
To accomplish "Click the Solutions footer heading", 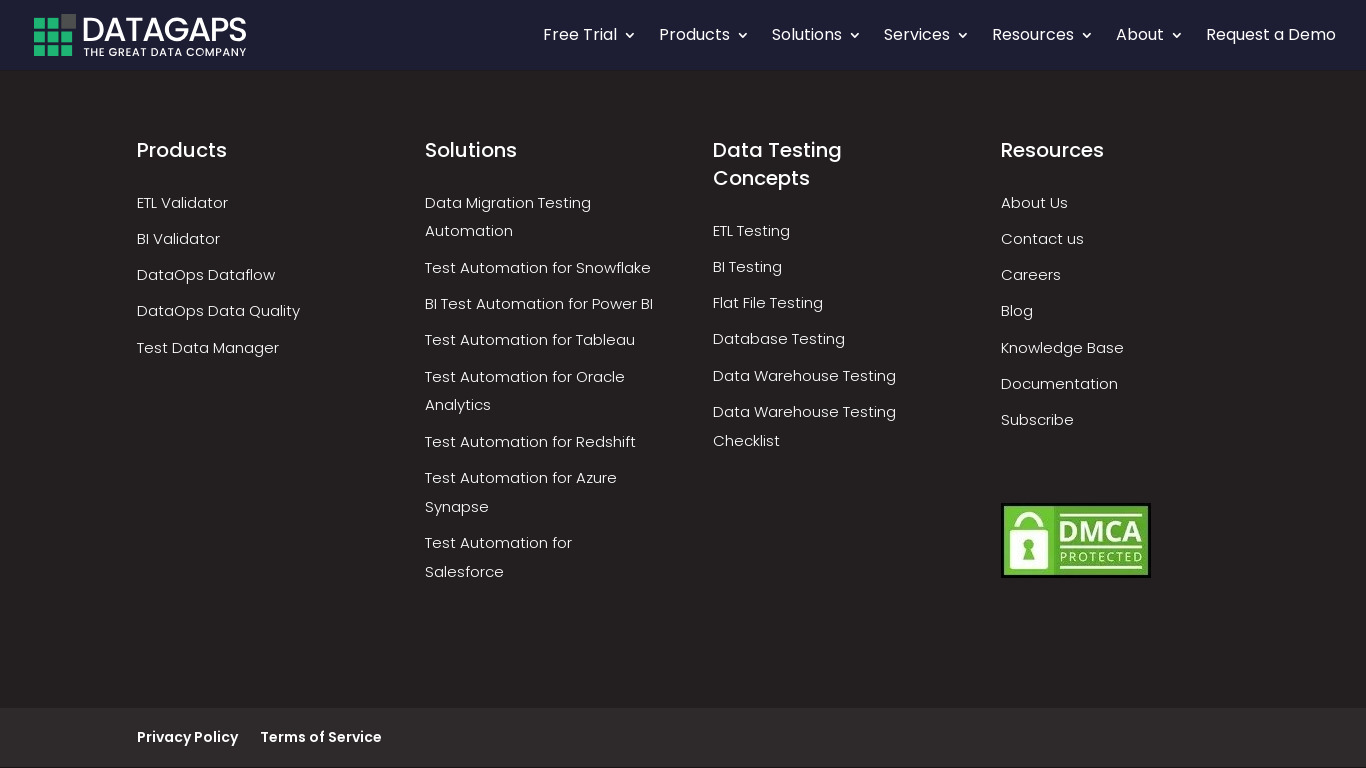I will coord(471,150).
